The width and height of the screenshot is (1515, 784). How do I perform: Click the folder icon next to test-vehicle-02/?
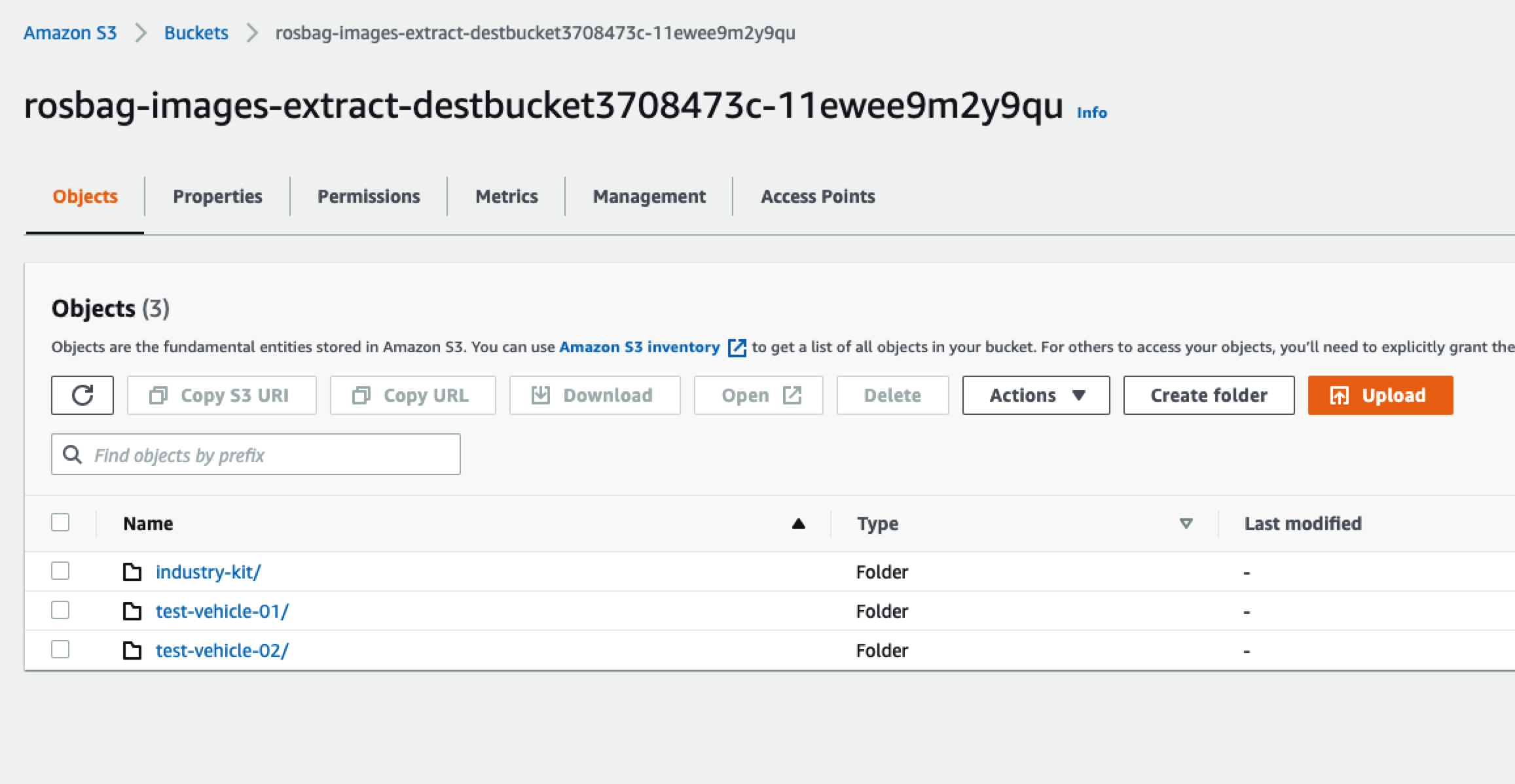pyautogui.click(x=132, y=650)
